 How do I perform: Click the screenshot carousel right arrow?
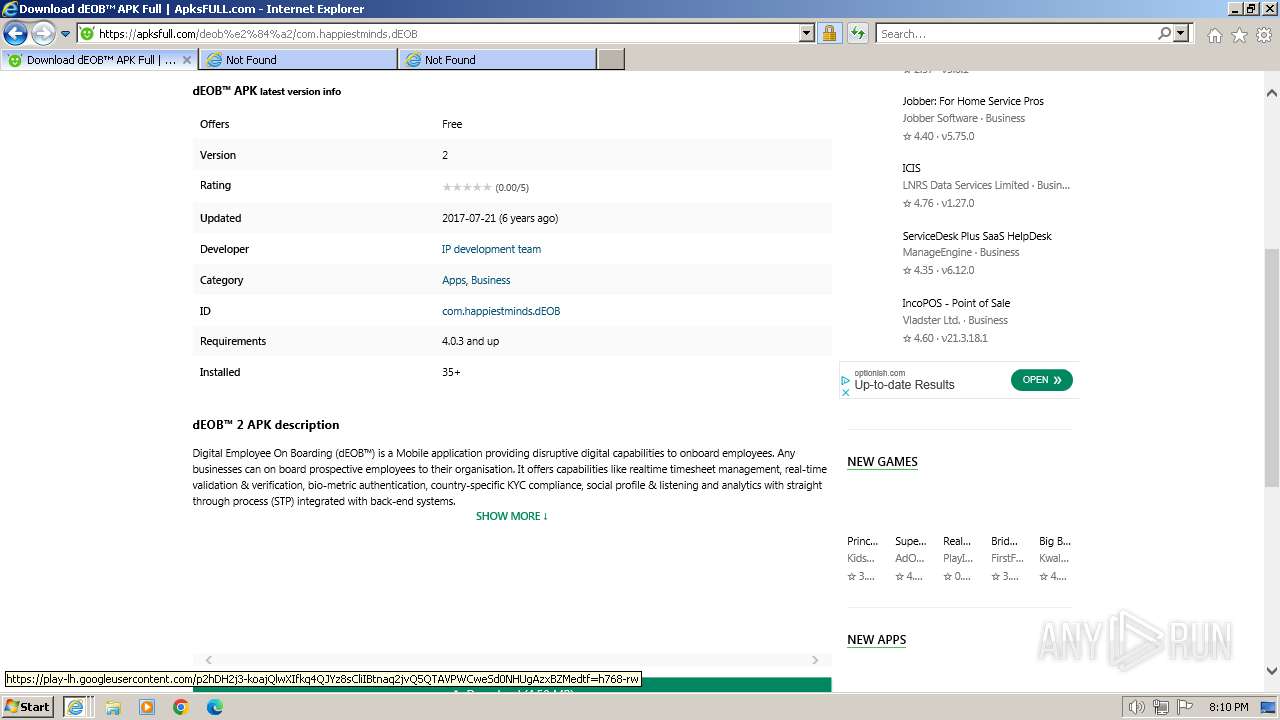pyautogui.click(x=815, y=660)
